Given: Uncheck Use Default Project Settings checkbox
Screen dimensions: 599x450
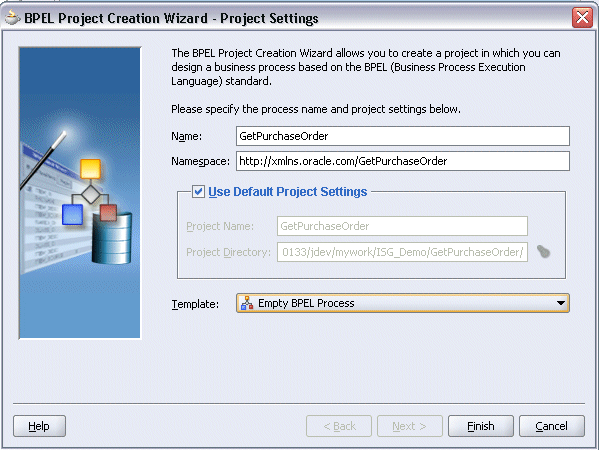Looking at the screenshot, I should [x=198, y=191].
